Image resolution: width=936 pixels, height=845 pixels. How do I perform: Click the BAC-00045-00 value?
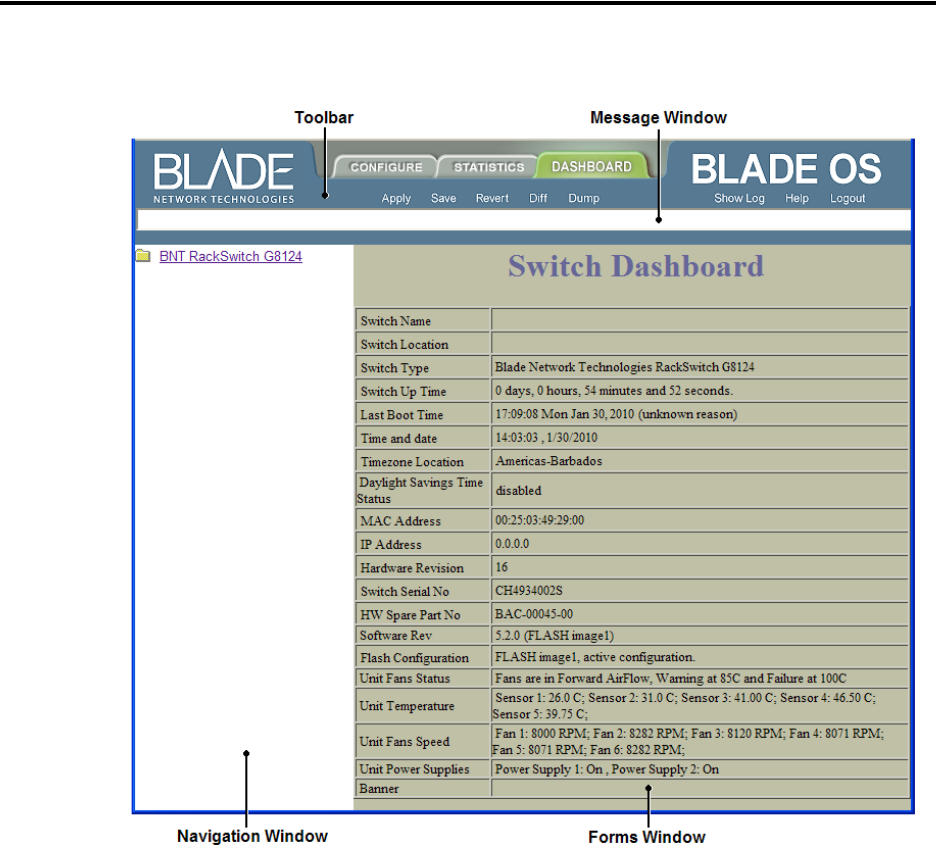click(x=534, y=614)
